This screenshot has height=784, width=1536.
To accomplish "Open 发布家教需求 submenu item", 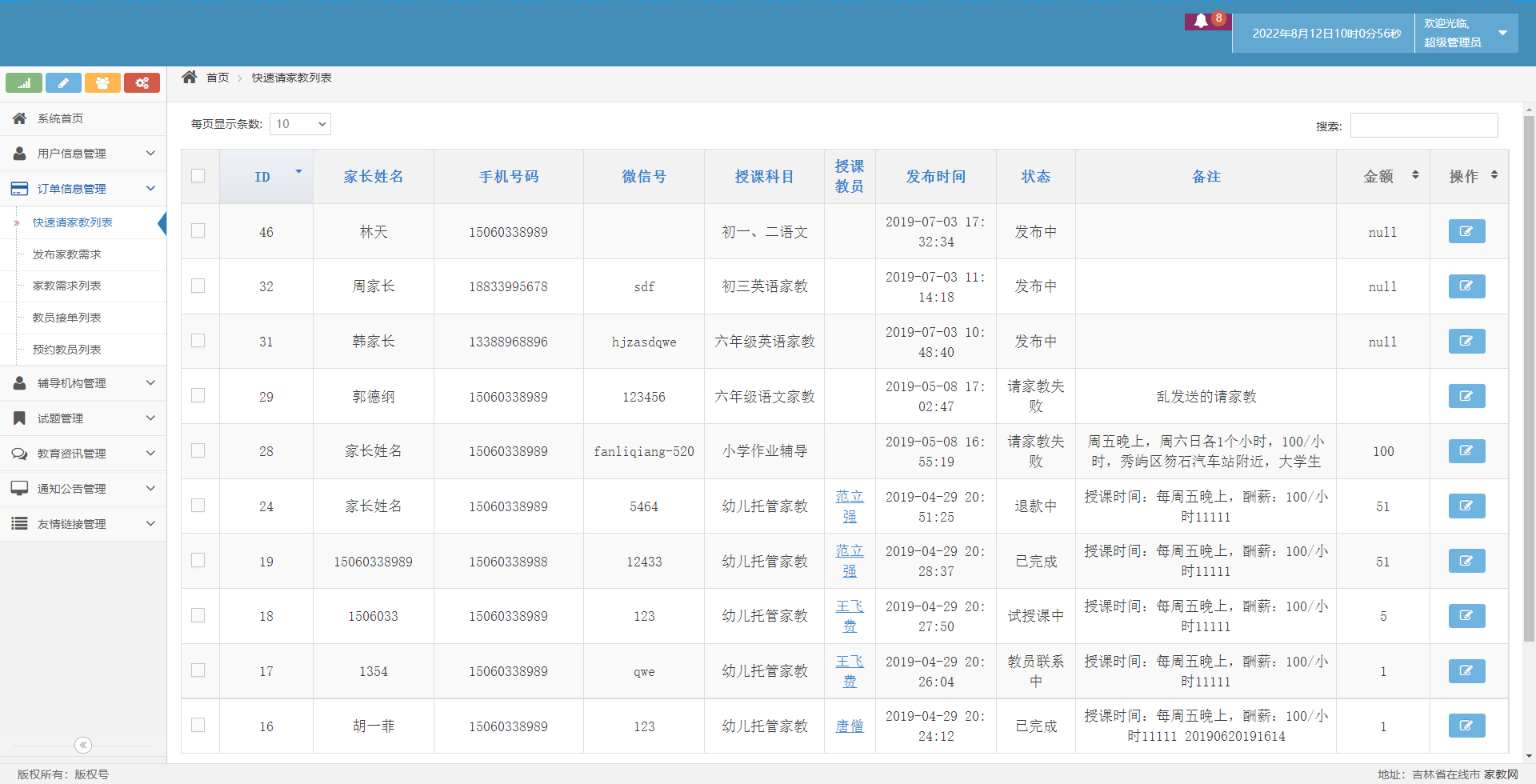I will 67,254.
